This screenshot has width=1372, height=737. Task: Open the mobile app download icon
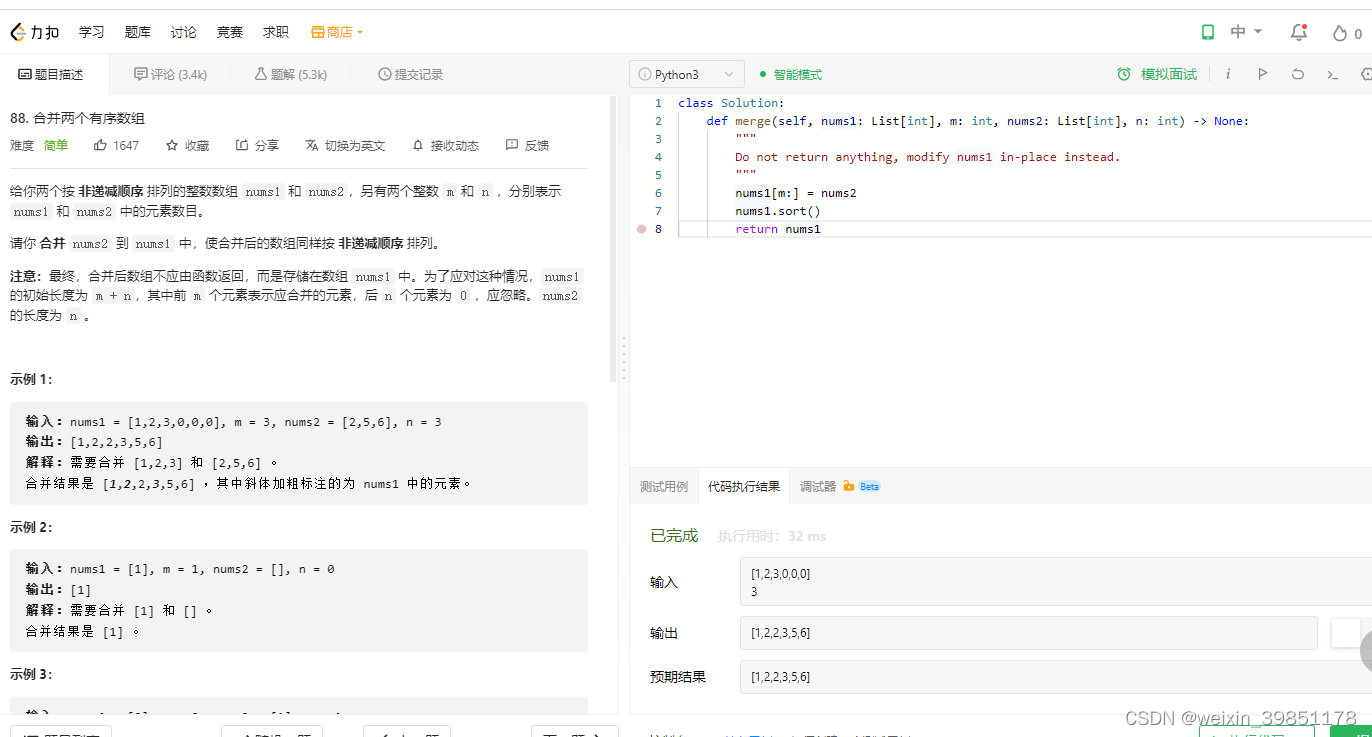pos(1208,32)
